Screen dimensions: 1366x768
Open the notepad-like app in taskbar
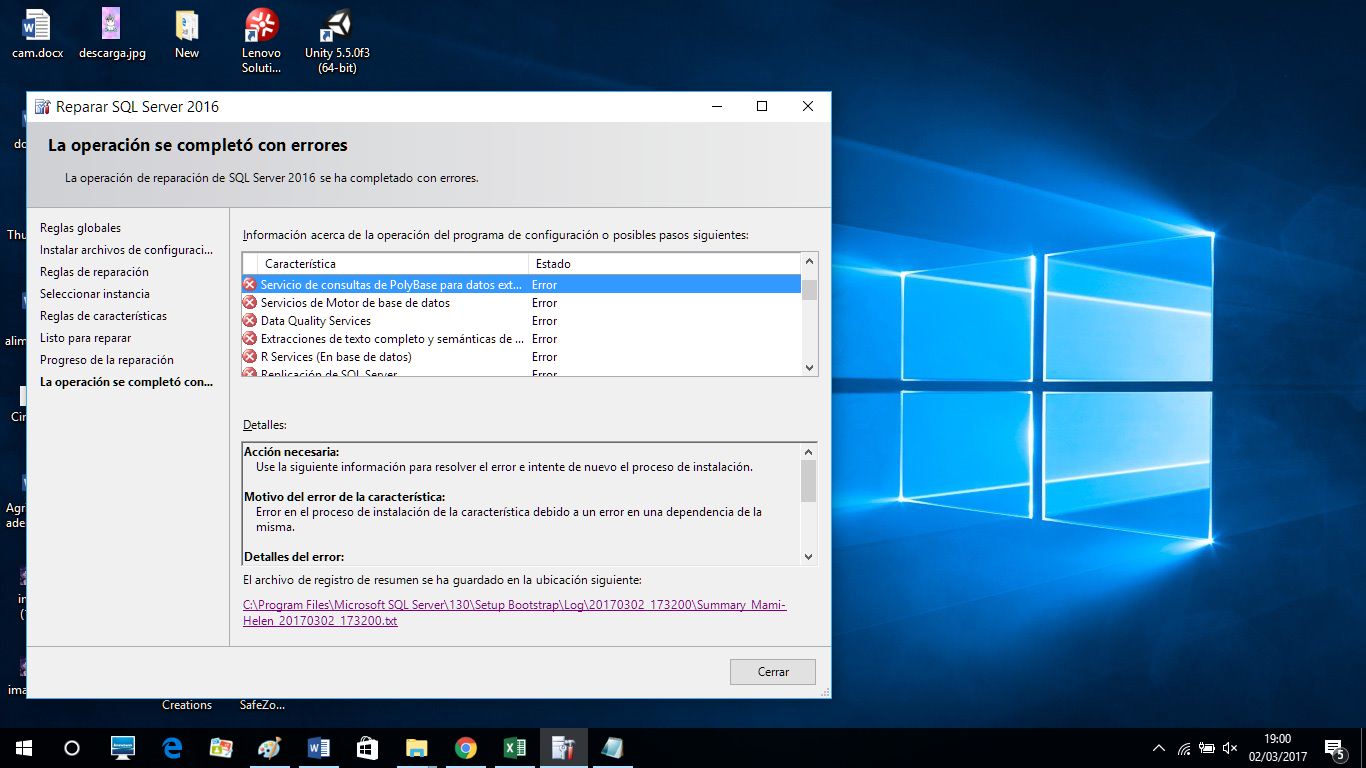(613, 748)
